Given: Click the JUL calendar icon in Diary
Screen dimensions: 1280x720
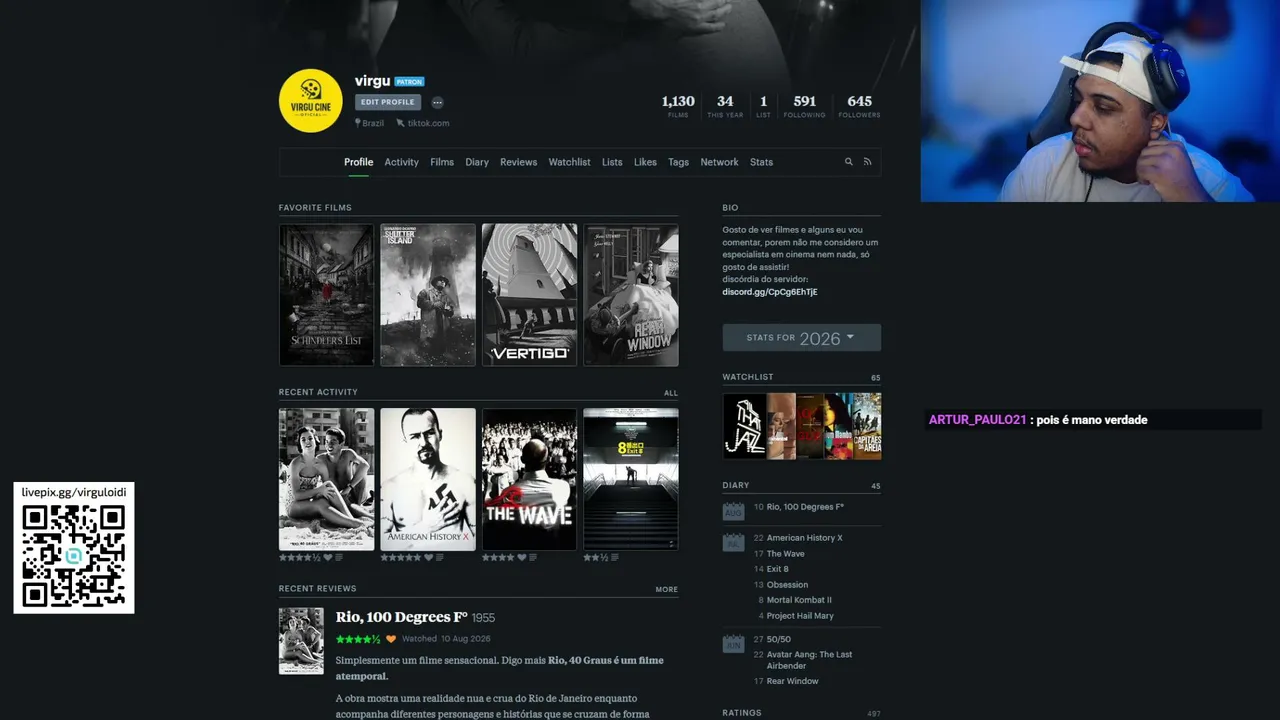Looking at the screenshot, I should (x=734, y=542).
